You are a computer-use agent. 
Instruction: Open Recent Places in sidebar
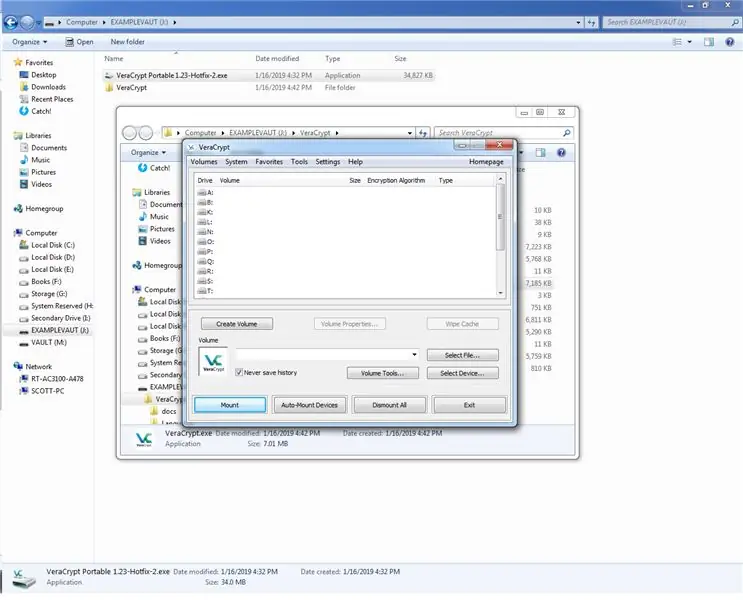tap(52, 99)
